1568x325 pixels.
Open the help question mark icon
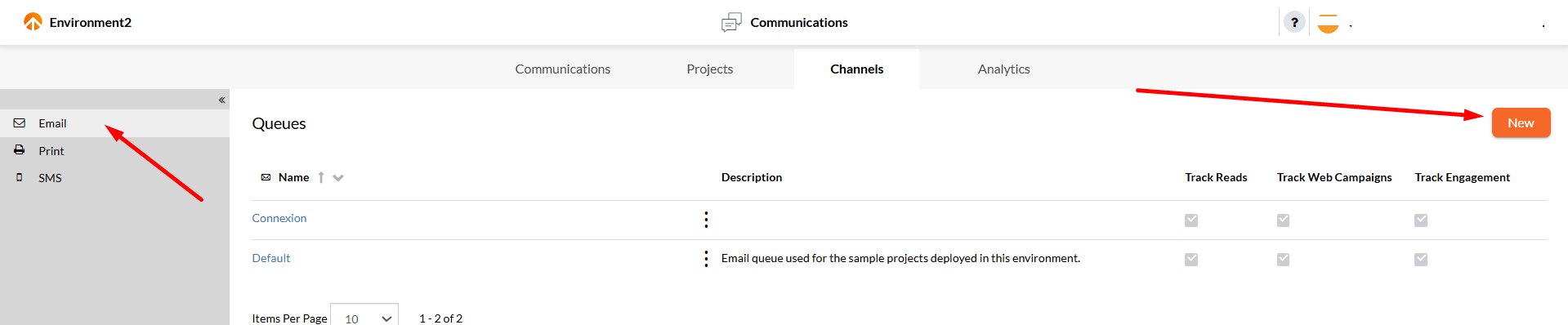pos(1294,22)
